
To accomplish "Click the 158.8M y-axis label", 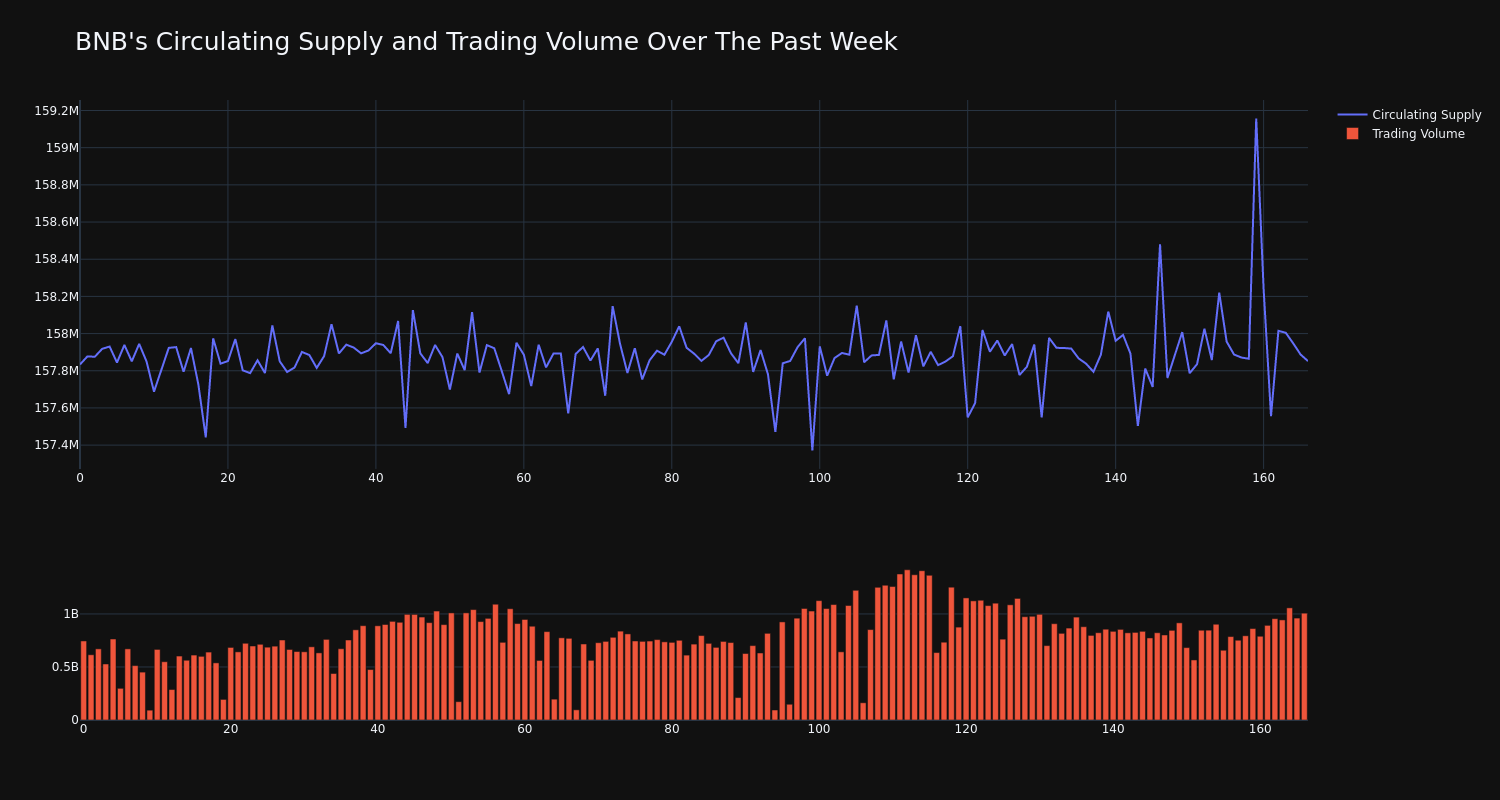I will pos(56,185).
